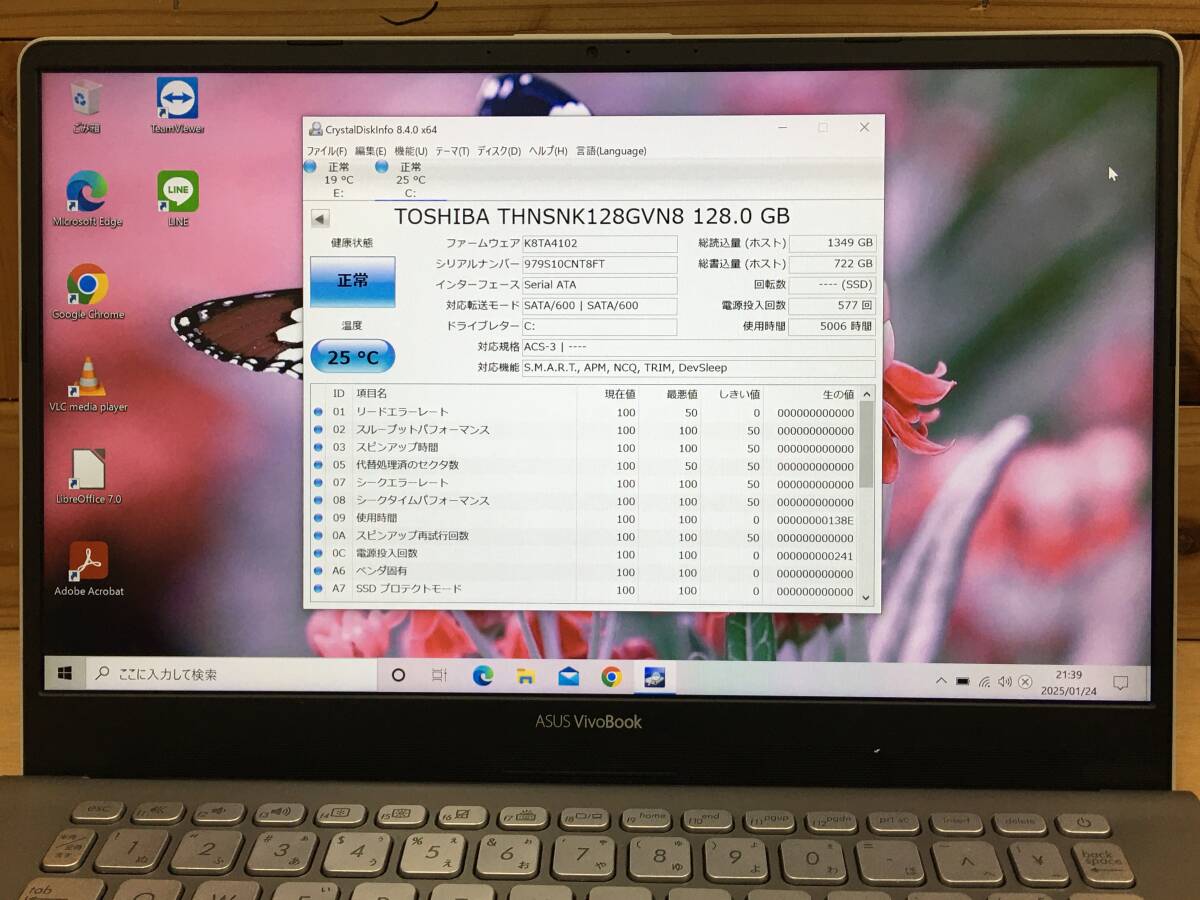Click the SMART list scrollbar up arrow
This screenshot has height=900, width=1200.
[866, 393]
